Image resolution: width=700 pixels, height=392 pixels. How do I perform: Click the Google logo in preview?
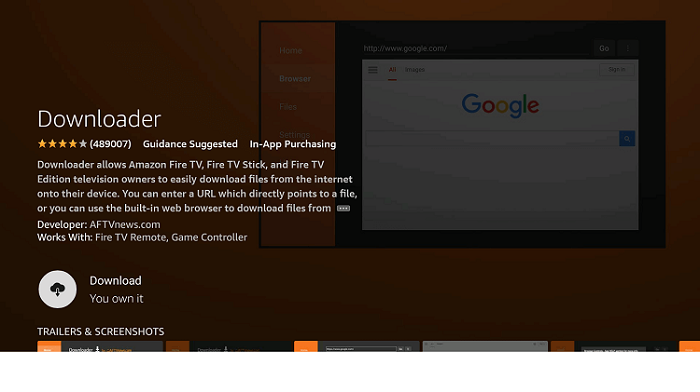[500, 105]
